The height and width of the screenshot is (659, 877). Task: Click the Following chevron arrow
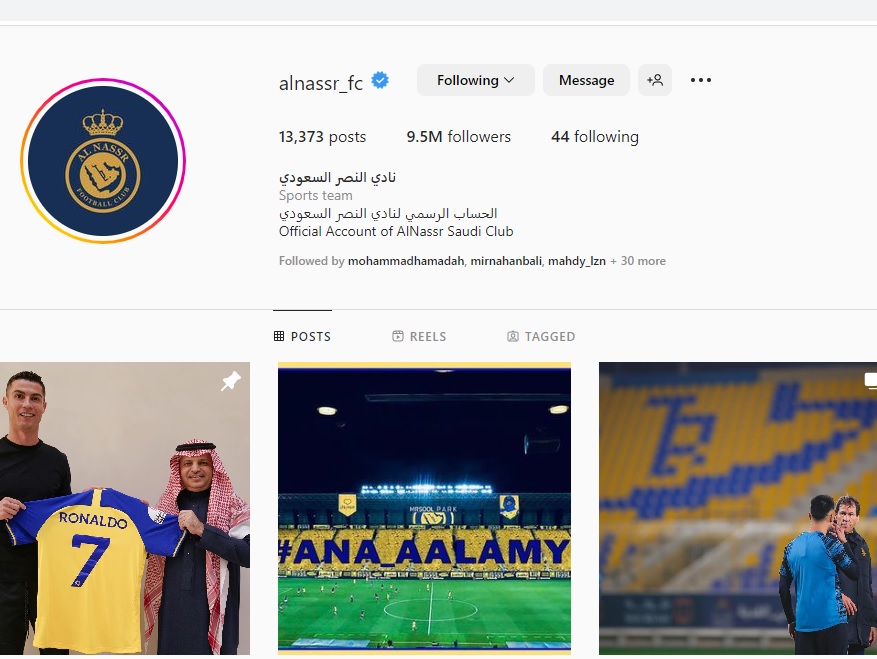point(509,80)
